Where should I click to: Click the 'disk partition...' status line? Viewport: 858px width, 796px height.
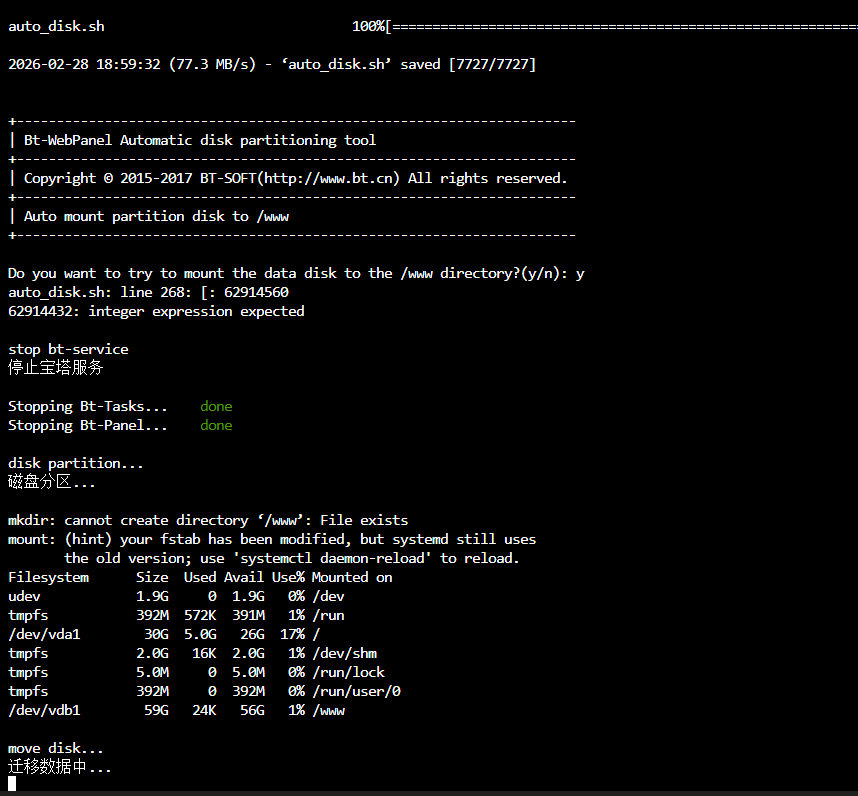pyautogui.click(x=76, y=463)
